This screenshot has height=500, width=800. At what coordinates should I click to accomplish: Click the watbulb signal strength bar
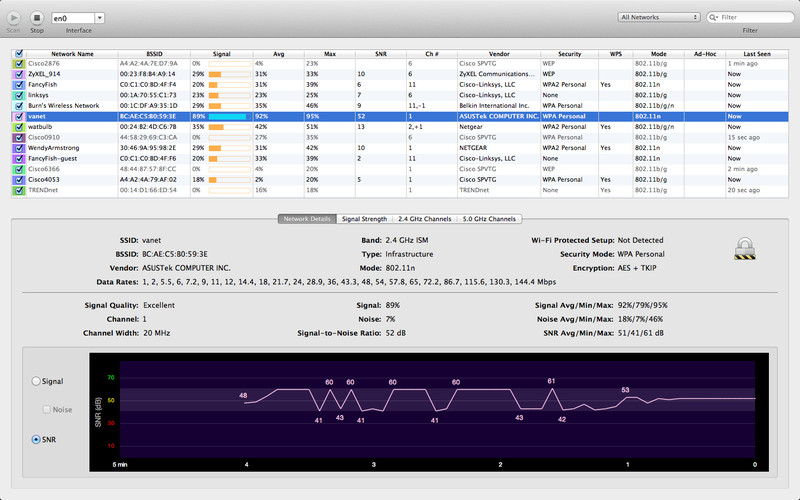[230, 127]
